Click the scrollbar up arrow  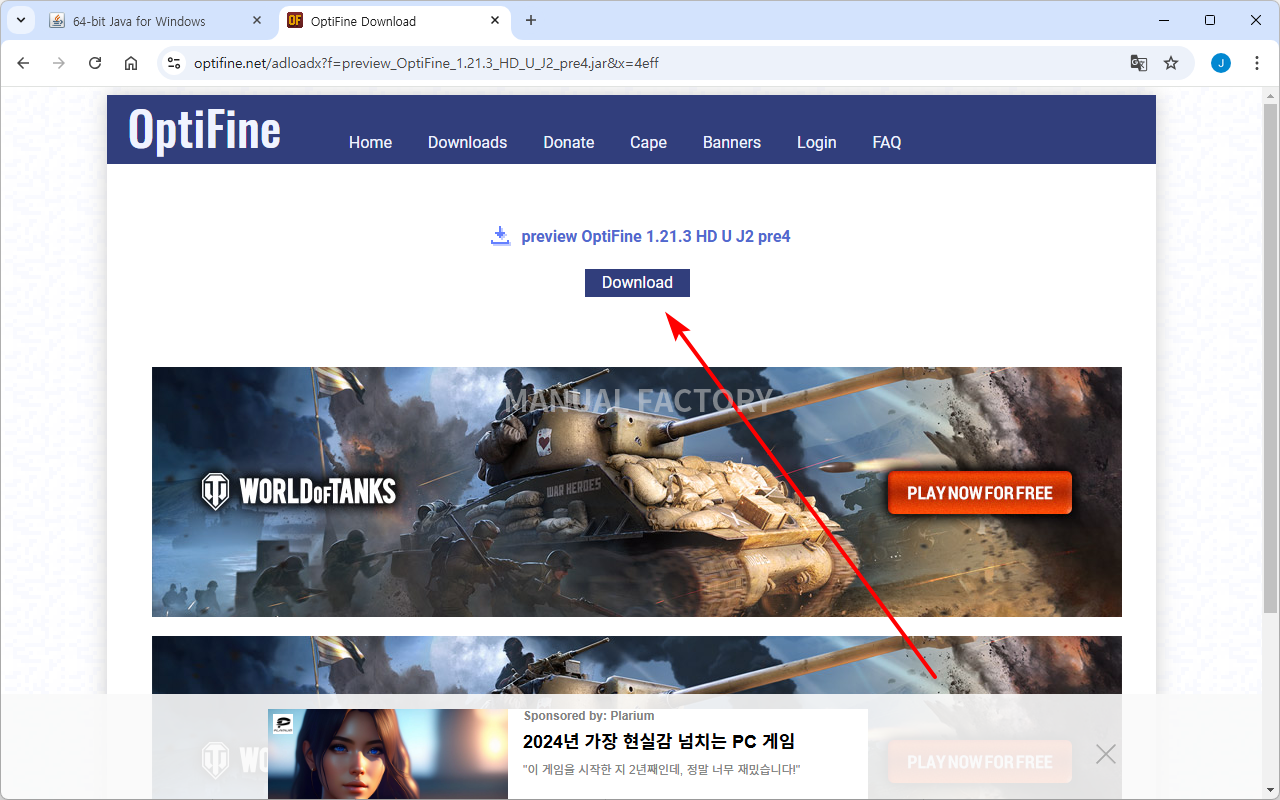1271,96
